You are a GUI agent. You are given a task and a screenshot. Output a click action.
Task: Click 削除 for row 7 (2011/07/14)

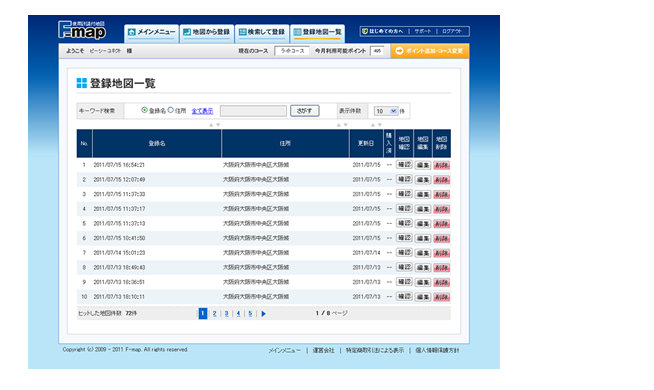pyautogui.click(x=442, y=253)
